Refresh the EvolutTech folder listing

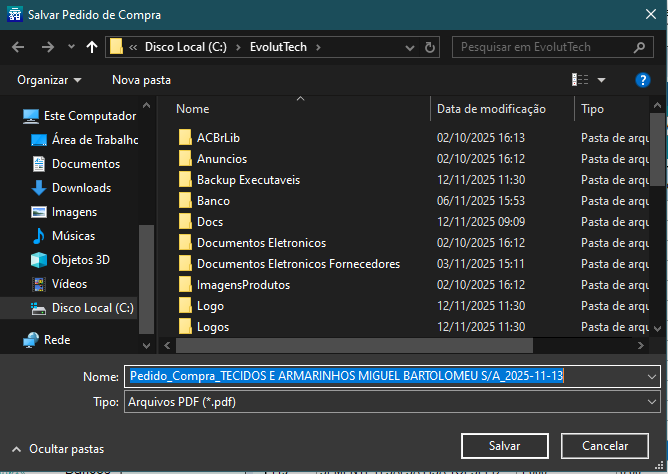coord(430,47)
